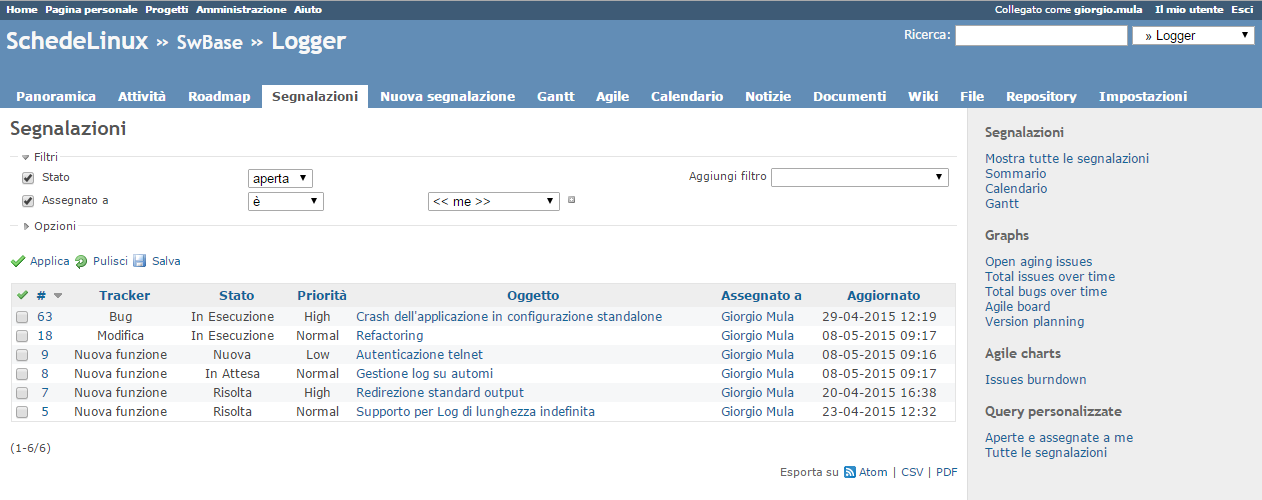Open the 'Redirezione standard output' issue
The image size is (1262, 500).
pos(440,393)
